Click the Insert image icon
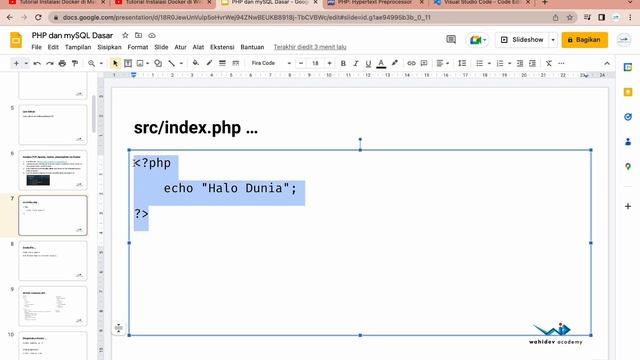The height and width of the screenshot is (360, 640). point(140,63)
